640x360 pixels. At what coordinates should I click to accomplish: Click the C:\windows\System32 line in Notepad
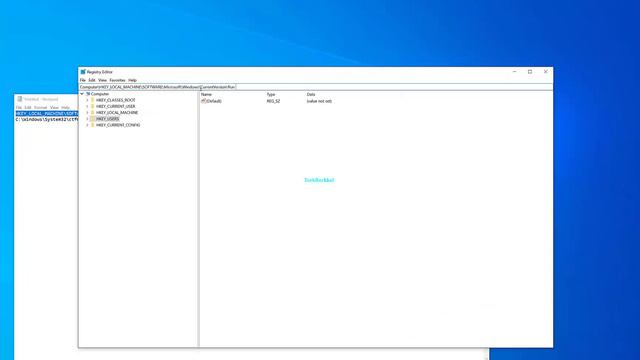coord(47,120)
